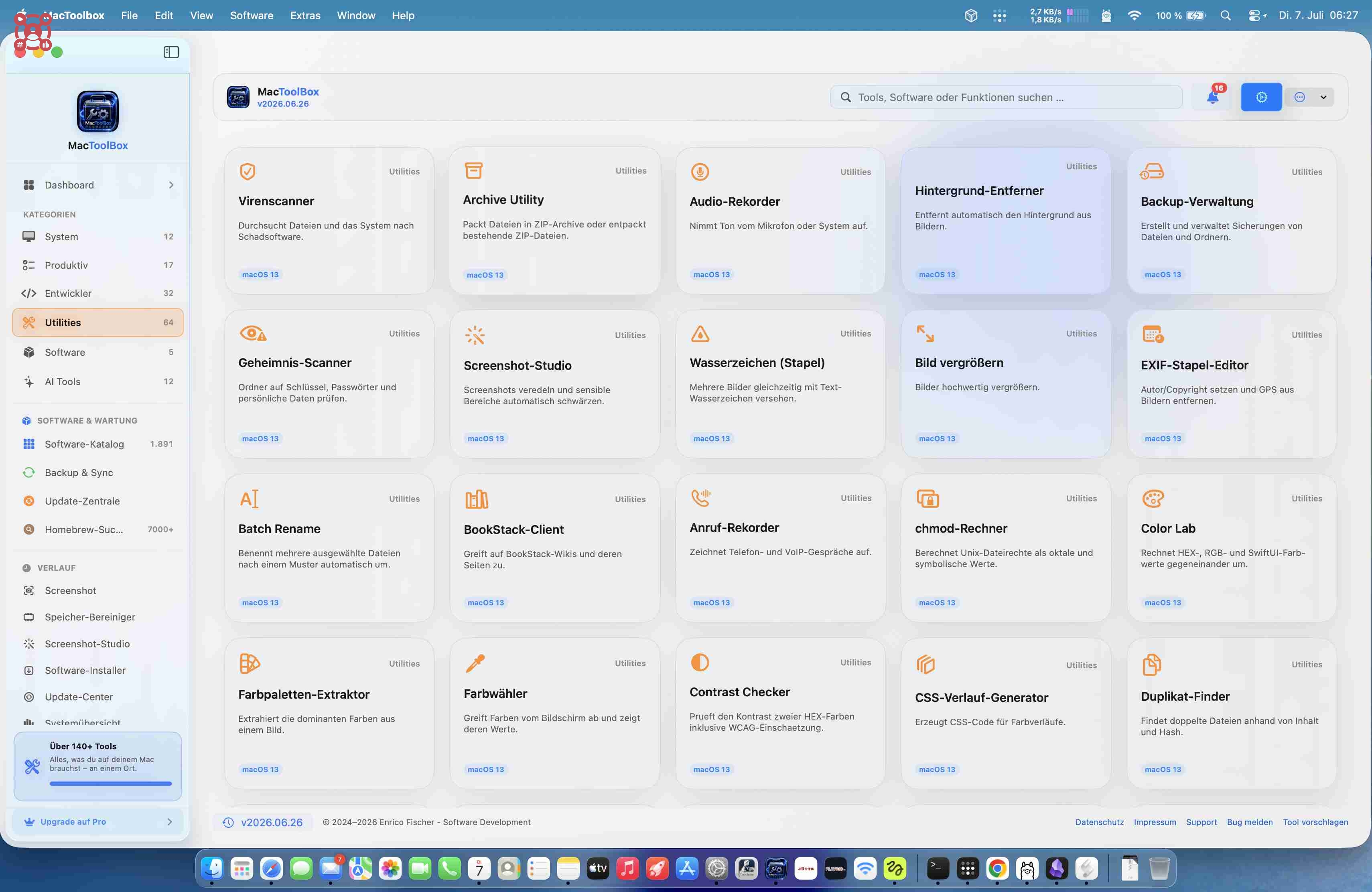Click the EXIF-Stapel-Editor calendar icon
The height and width of the screenshot is (892, 1372).
pyautogui.click(x=1153, y=334)
